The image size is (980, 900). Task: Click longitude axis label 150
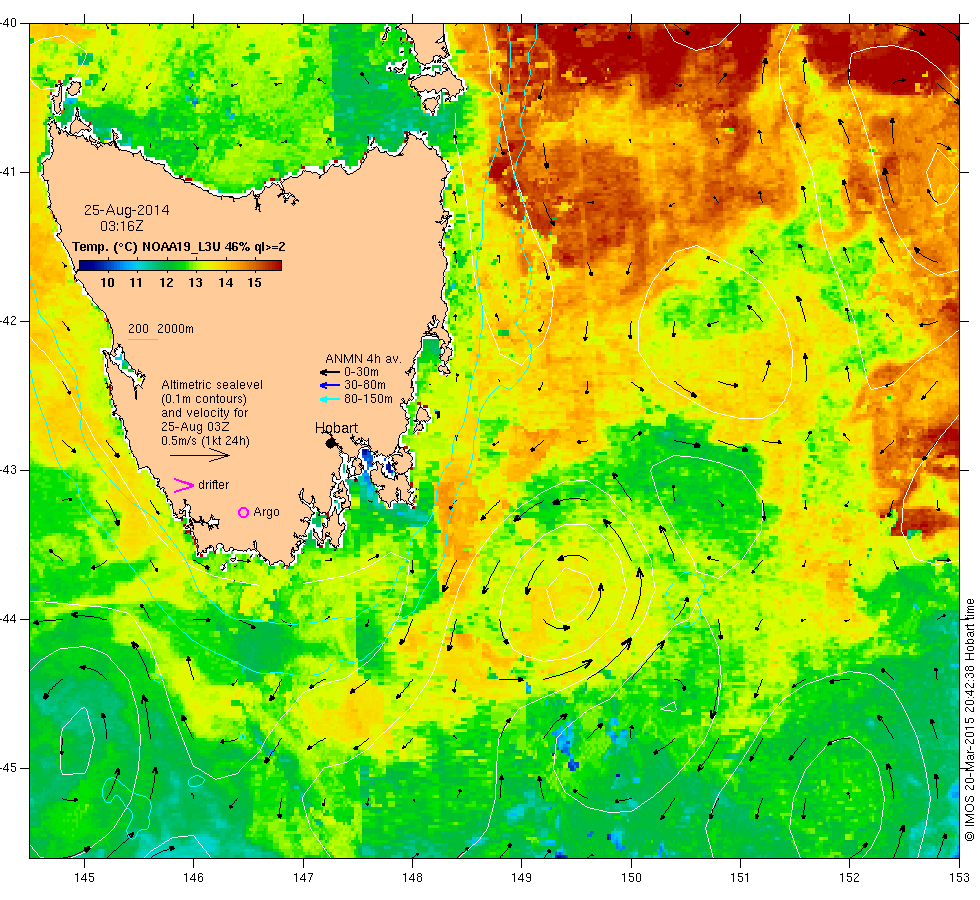[x=631, y=878]
